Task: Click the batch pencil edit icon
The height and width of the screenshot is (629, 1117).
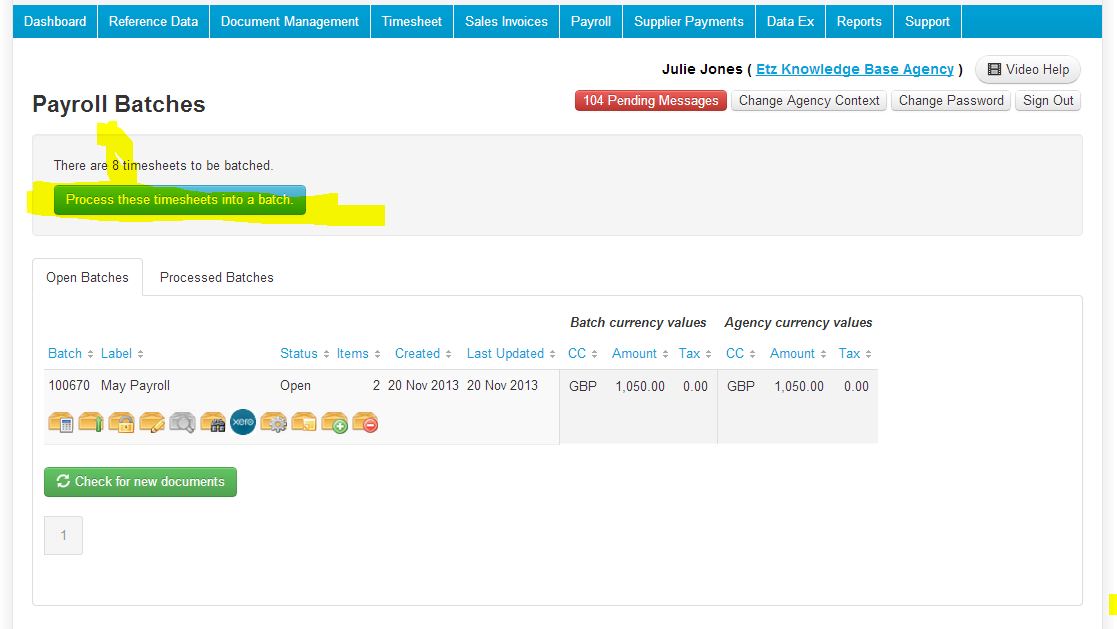Action: tap(152, 422)
